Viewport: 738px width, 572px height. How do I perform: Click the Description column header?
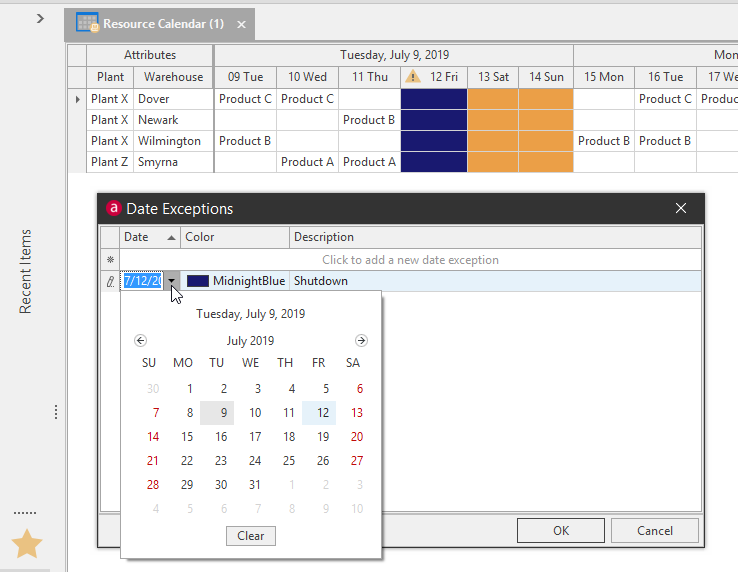click(495, 237)
